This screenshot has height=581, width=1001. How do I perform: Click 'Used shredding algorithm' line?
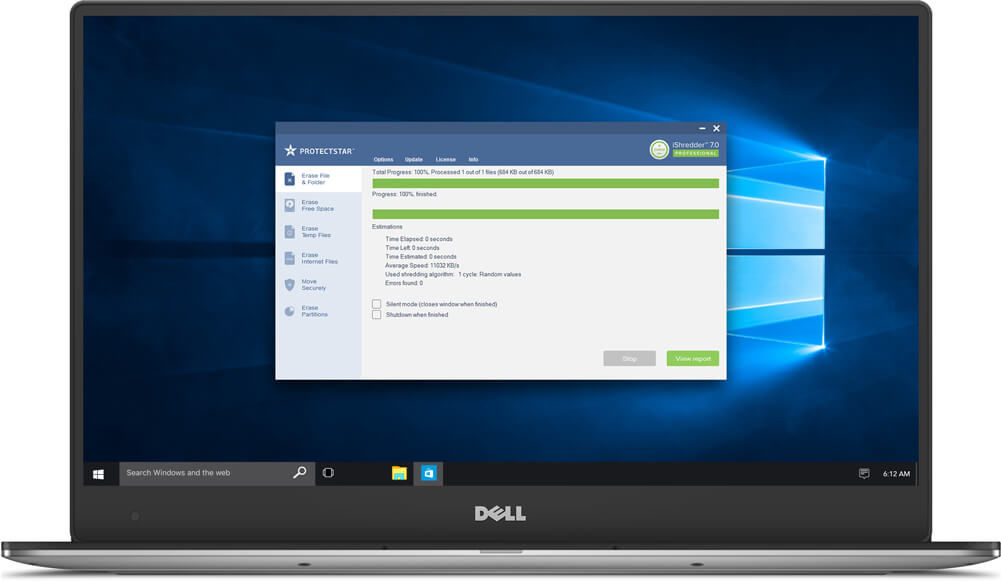(x=453, y=275)
